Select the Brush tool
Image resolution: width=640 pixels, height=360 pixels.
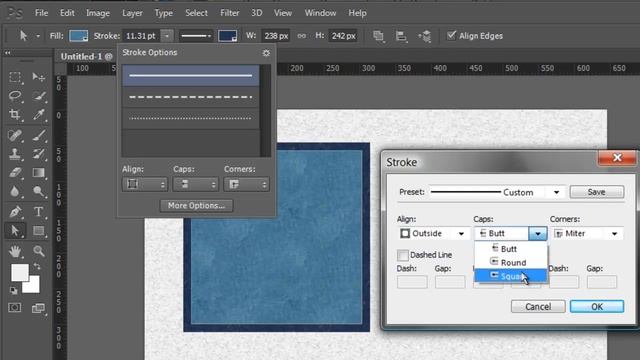click(39, 135)
